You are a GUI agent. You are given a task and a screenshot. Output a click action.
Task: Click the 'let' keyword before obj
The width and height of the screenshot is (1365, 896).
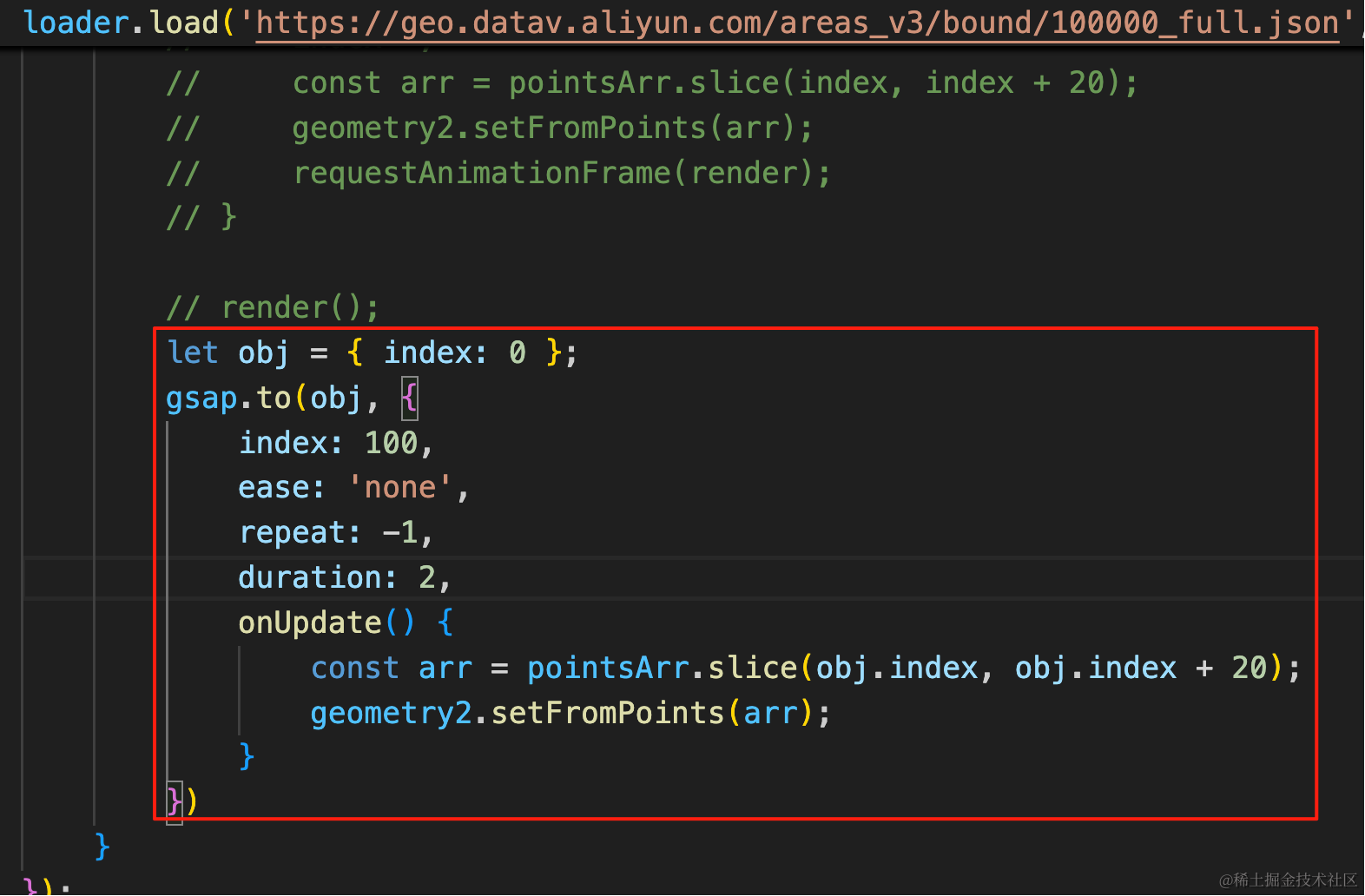tap(193, 352)
